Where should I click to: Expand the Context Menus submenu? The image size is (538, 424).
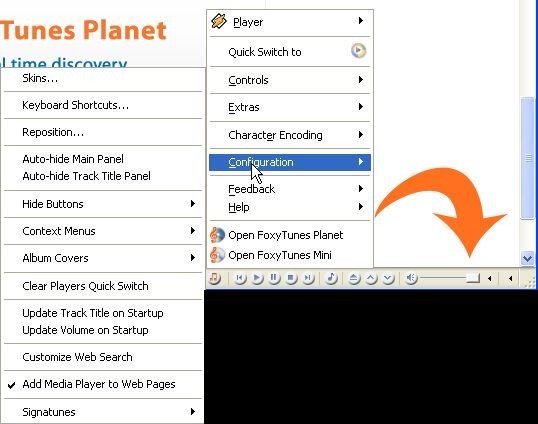[x=103, y=231]
